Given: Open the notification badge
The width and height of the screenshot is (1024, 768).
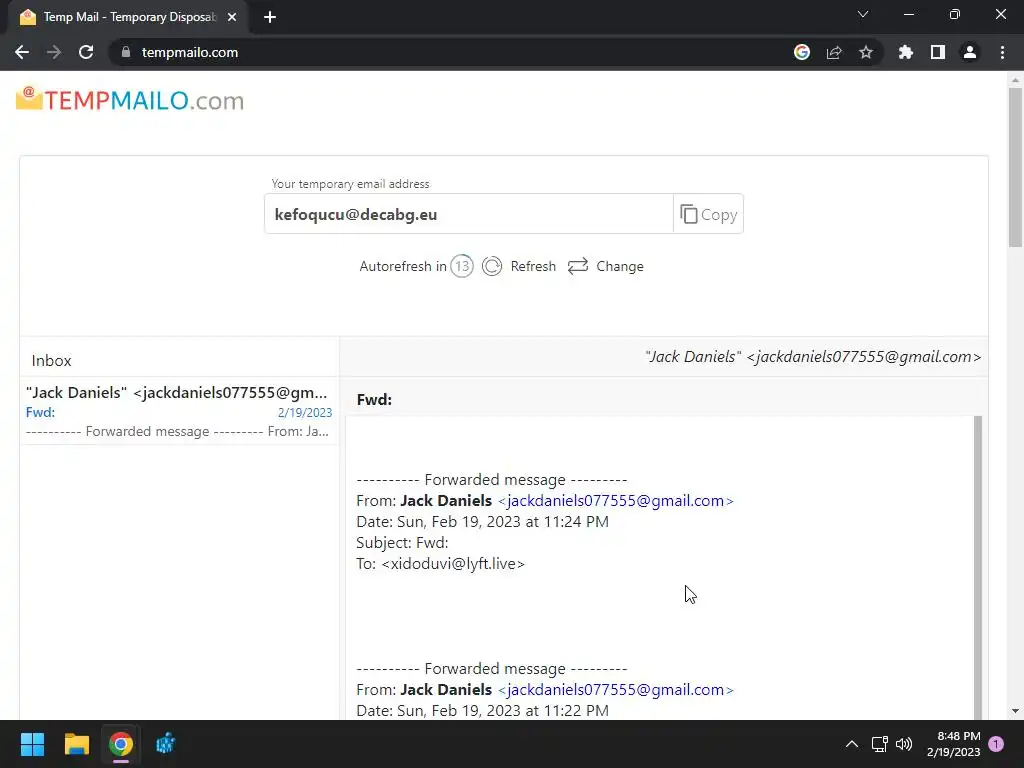Looking at the screenshot, I should click(996, 744).
